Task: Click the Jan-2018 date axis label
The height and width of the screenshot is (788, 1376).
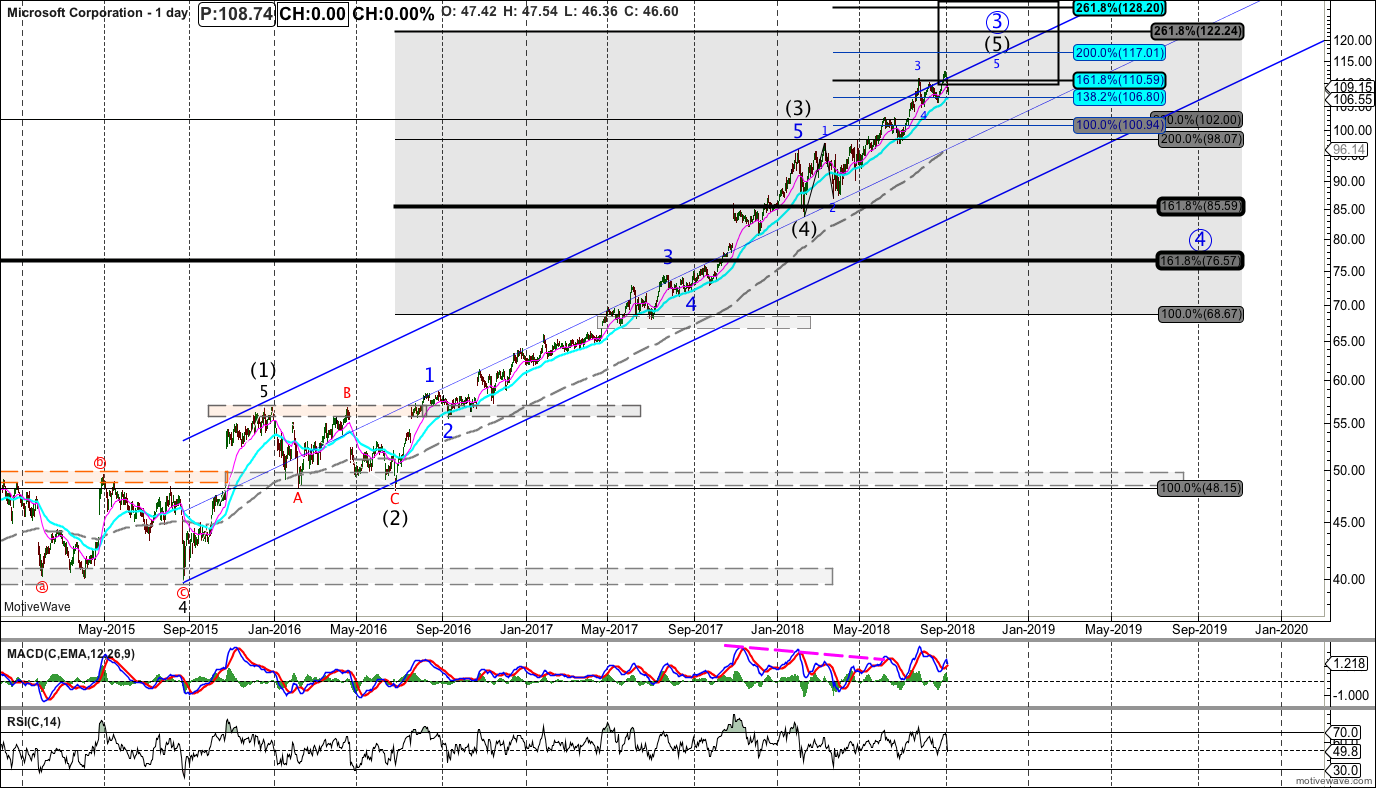Action: click(x=778, y=629)
